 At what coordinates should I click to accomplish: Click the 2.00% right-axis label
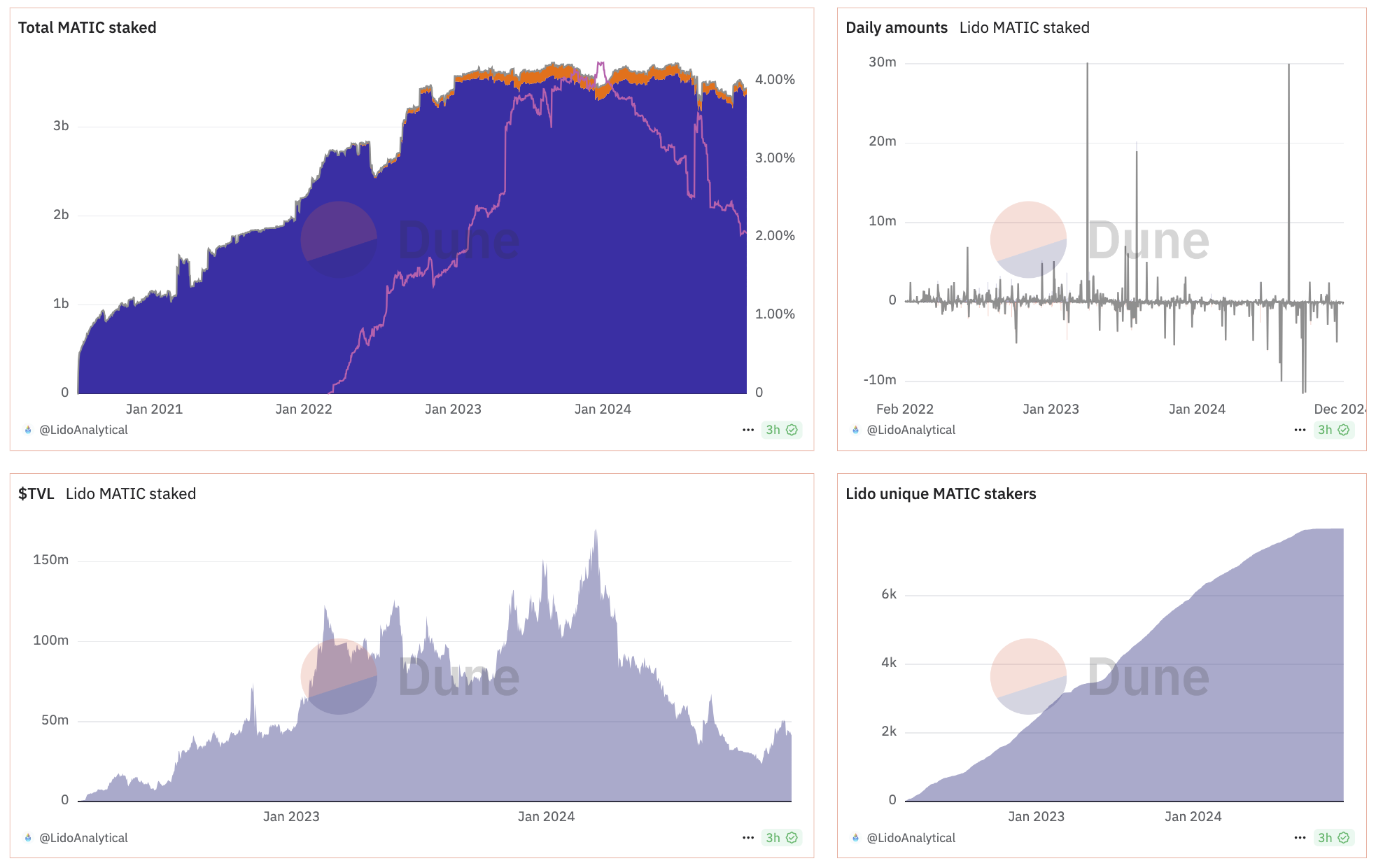[x=775, y=235]
